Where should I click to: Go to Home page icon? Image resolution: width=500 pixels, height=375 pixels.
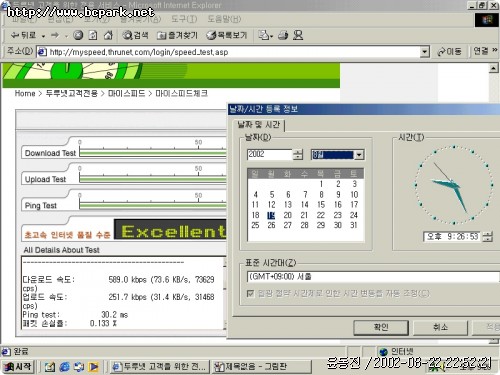(108, 35)
